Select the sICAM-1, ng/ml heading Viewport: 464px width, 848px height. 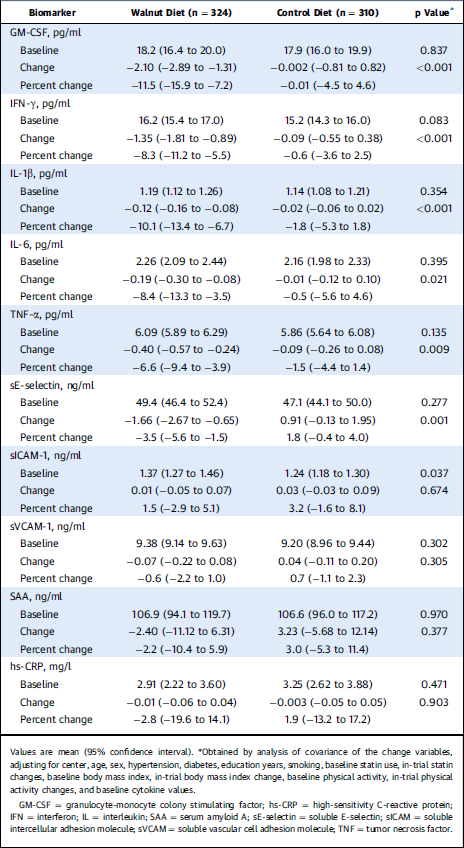click(x=43, y=456)
